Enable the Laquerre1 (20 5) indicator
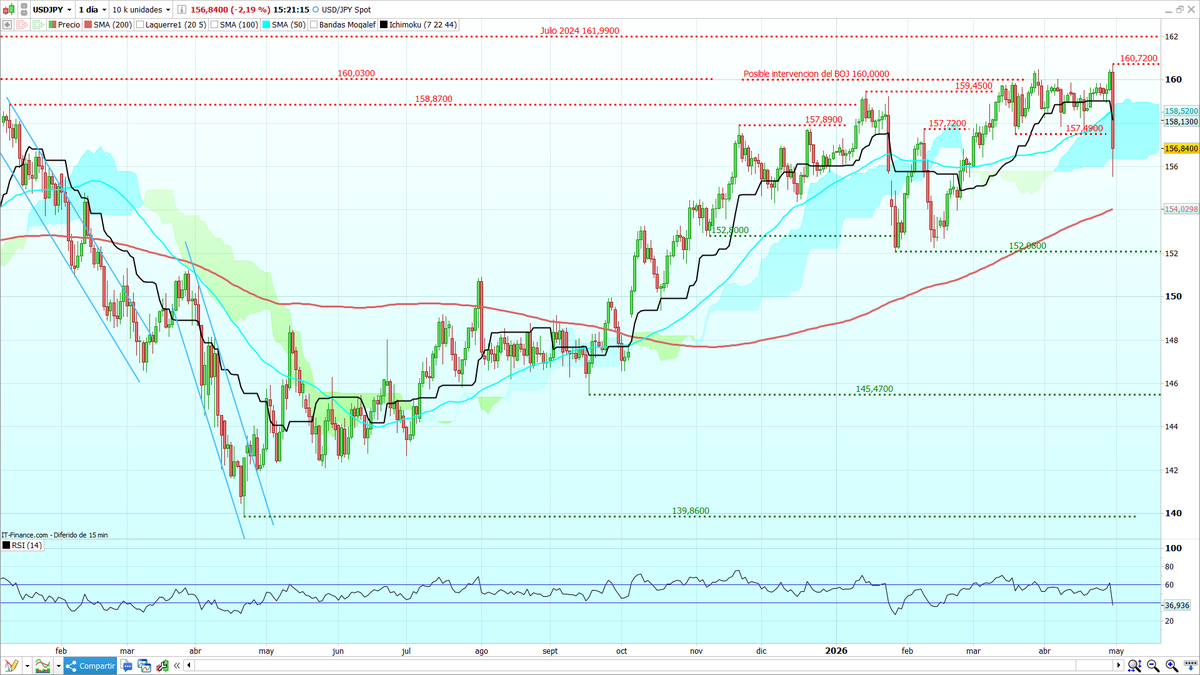The width and height of the screenshot is (1200, 675). pyautogui.click(x=171, y=24)
